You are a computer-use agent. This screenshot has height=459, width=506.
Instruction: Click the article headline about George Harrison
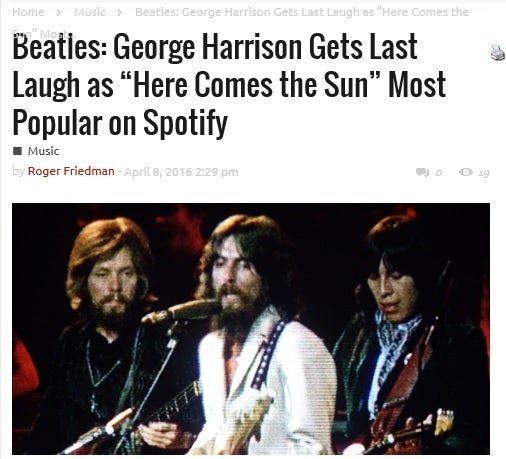(229, 85)
